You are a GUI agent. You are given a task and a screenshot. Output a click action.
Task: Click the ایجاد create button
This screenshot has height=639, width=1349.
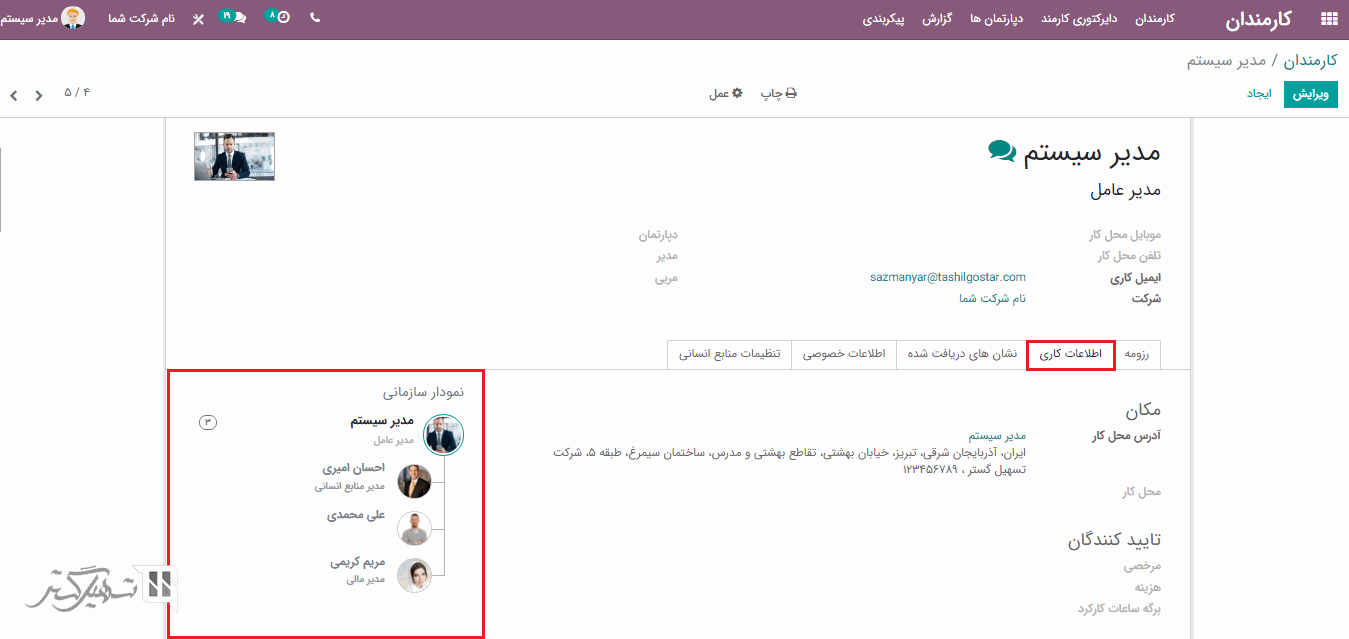1258,94
